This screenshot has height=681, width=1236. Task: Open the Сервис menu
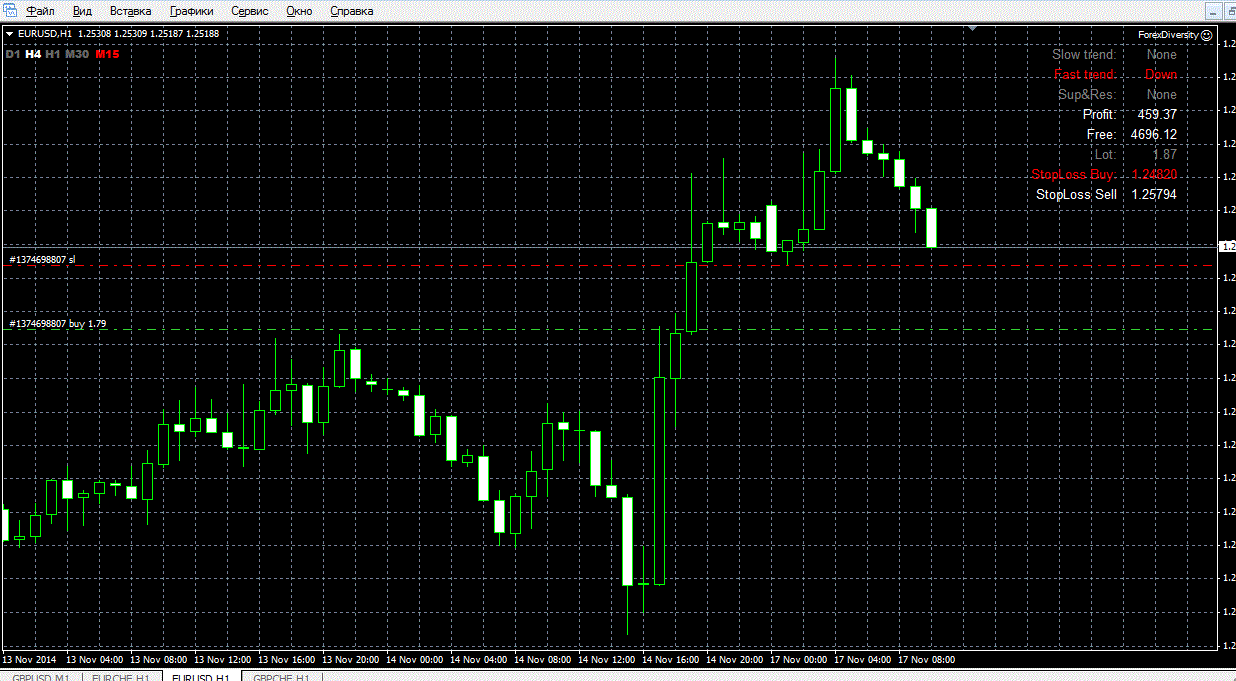point(250,11)
